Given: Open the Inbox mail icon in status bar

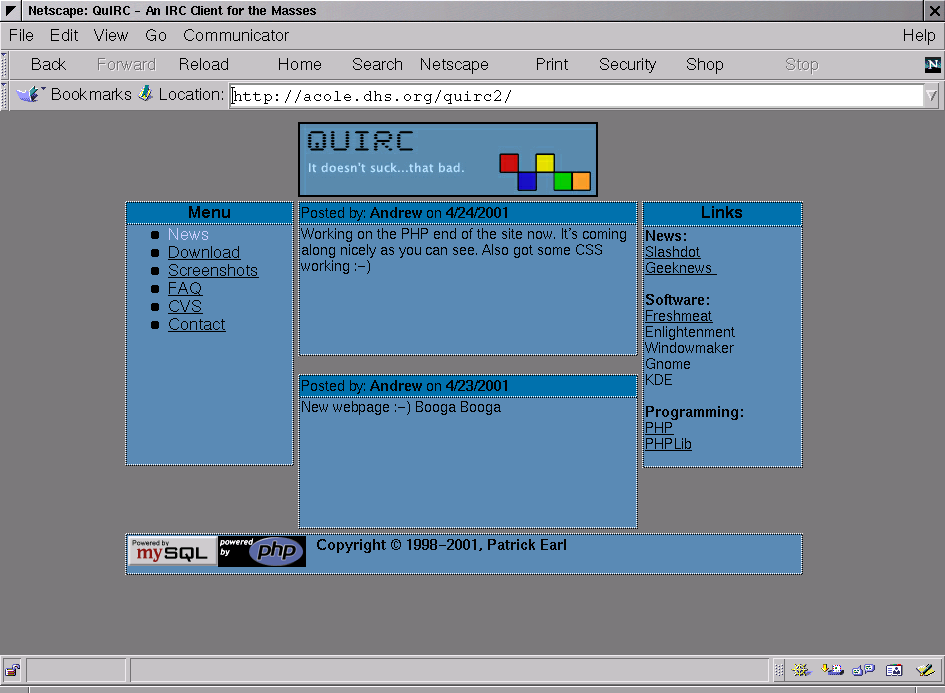Looking at the screenshot, I should pyautogui.click(x=832, y=670).
